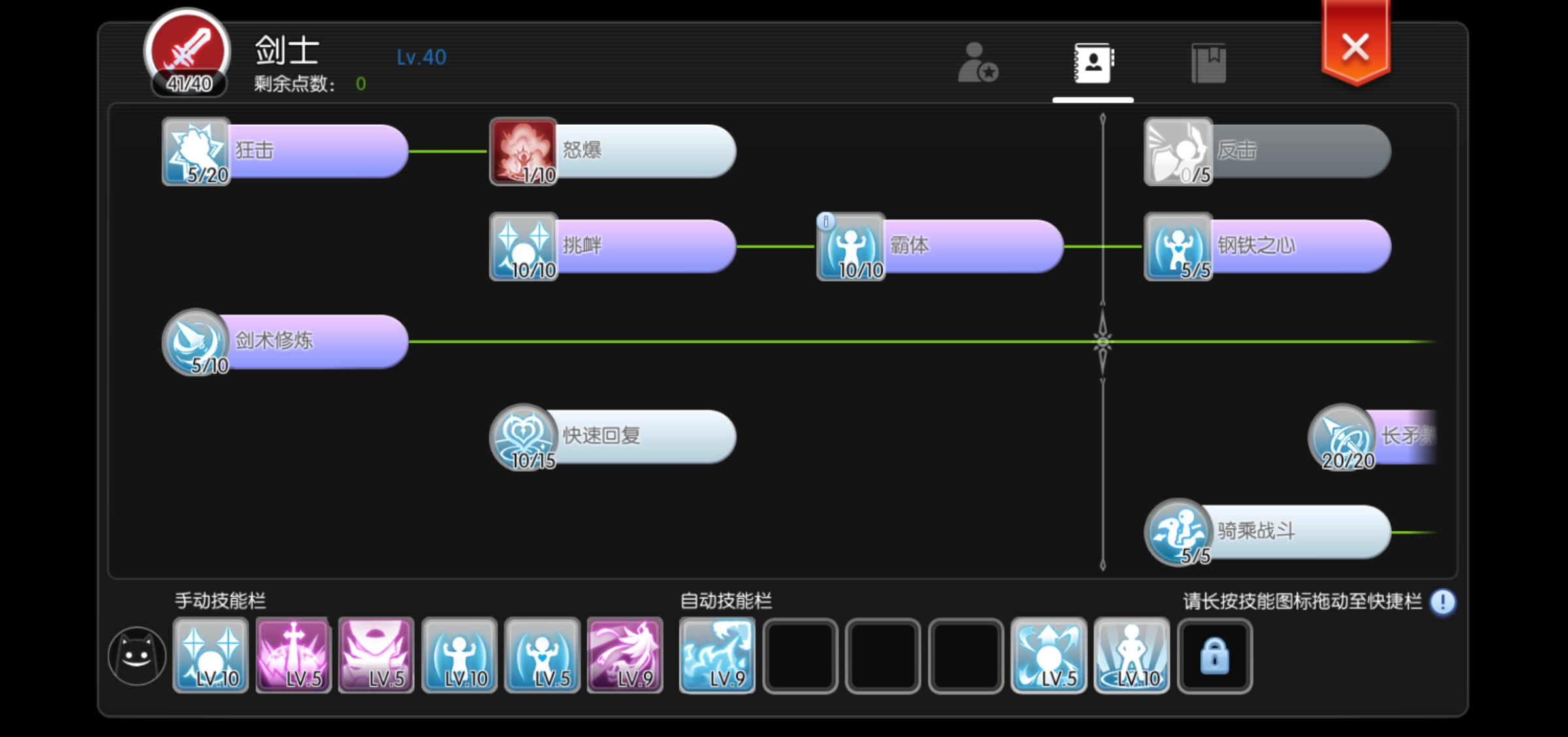Tap the 剑术修炼 skill icon
Screen dimensions: 1568x737
(195, 342)
